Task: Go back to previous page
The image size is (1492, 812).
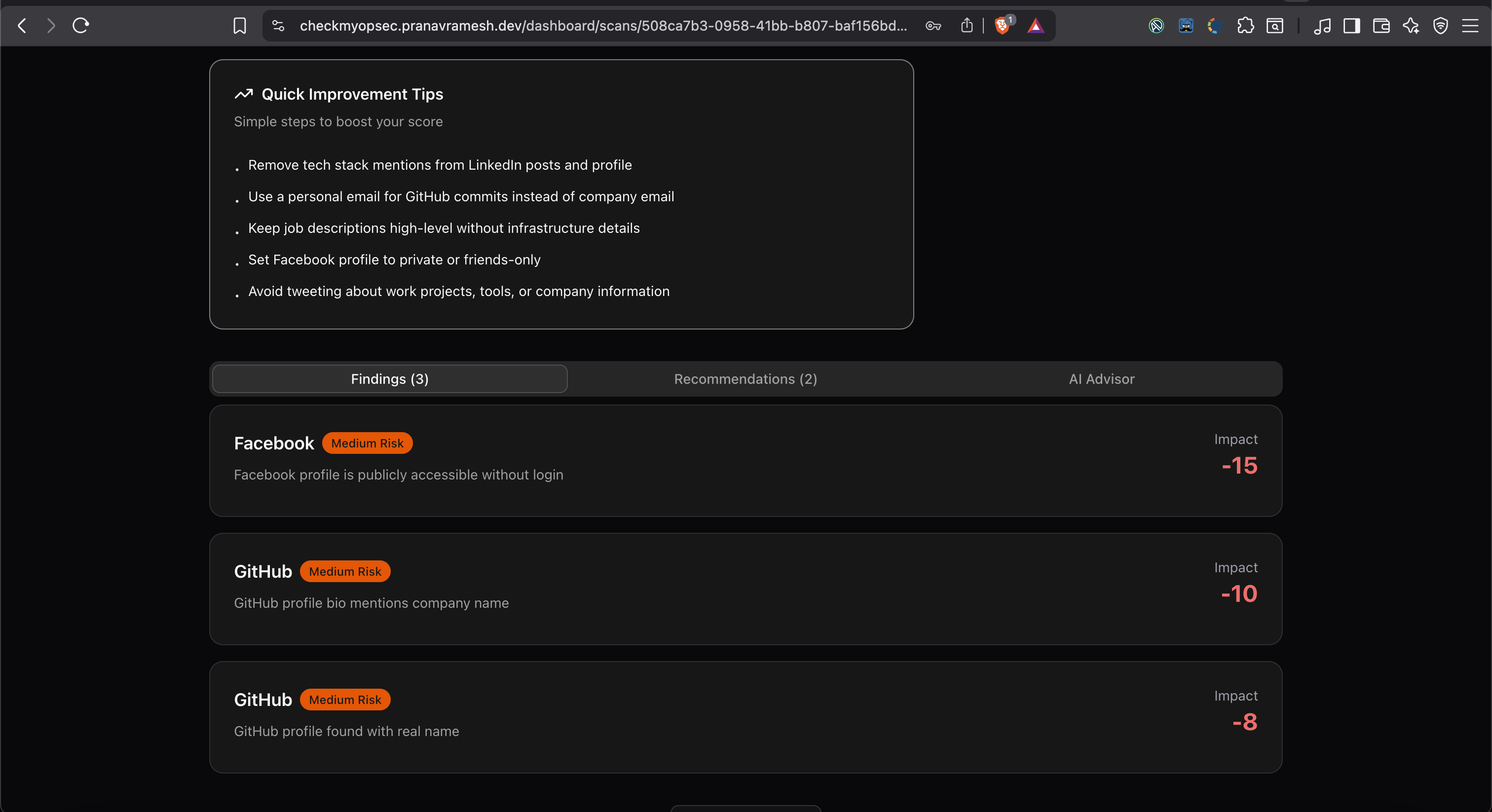Action: 22,26
